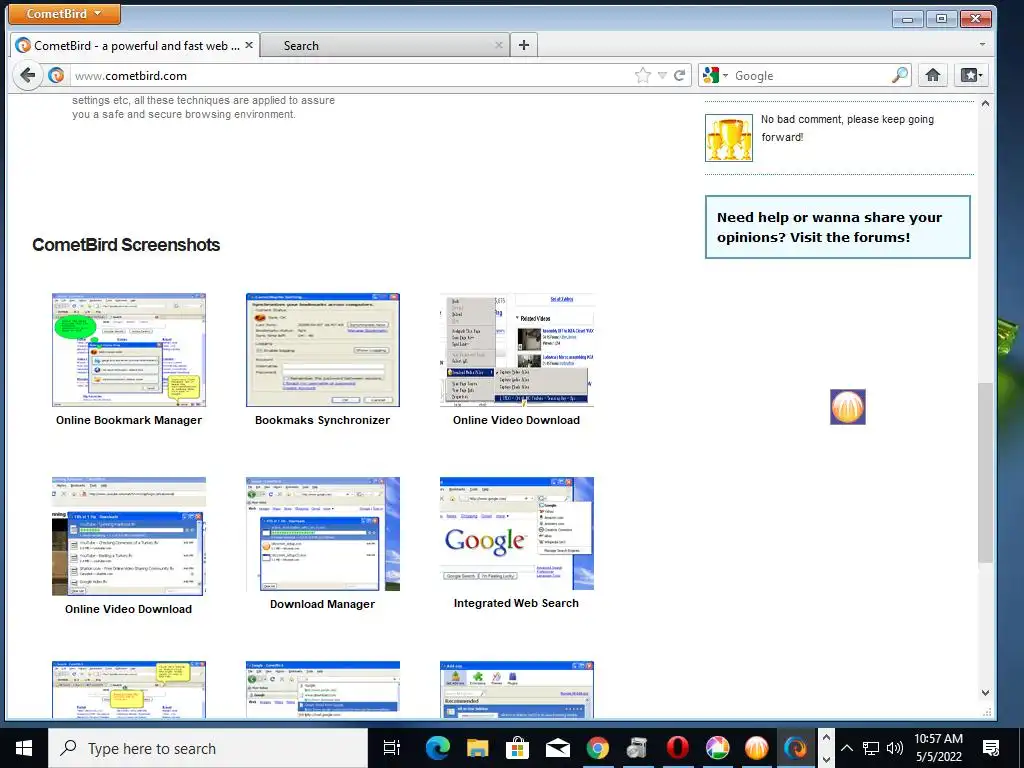This screenshot has width=1024, height=768.
Task: Click the search magnifier icon in search box
Action: tap(900, 76)
